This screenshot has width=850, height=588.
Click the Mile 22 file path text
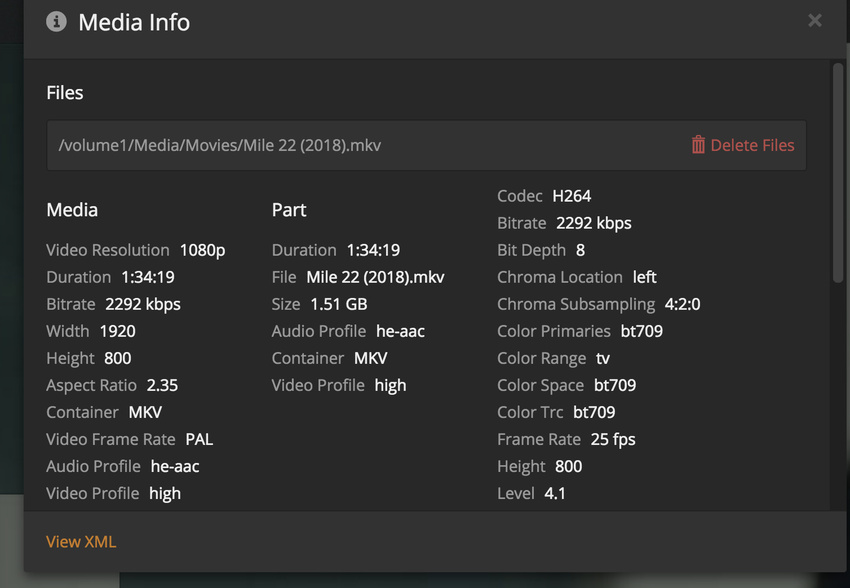click(220, 145)
